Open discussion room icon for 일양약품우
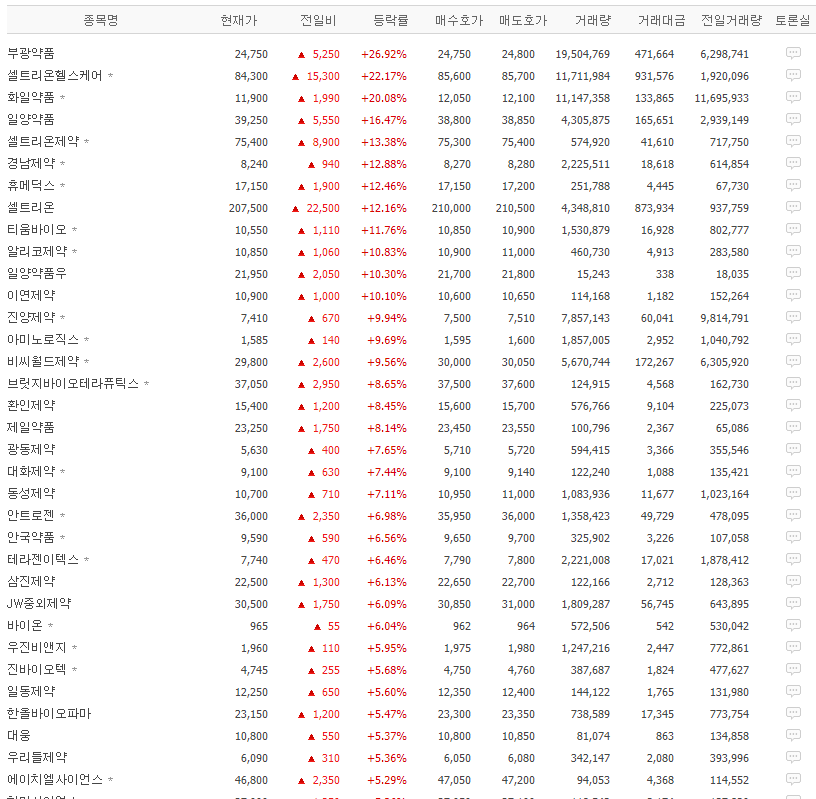Image resolution: width=816 pixels, height=799 pixels. click(793, 273)
